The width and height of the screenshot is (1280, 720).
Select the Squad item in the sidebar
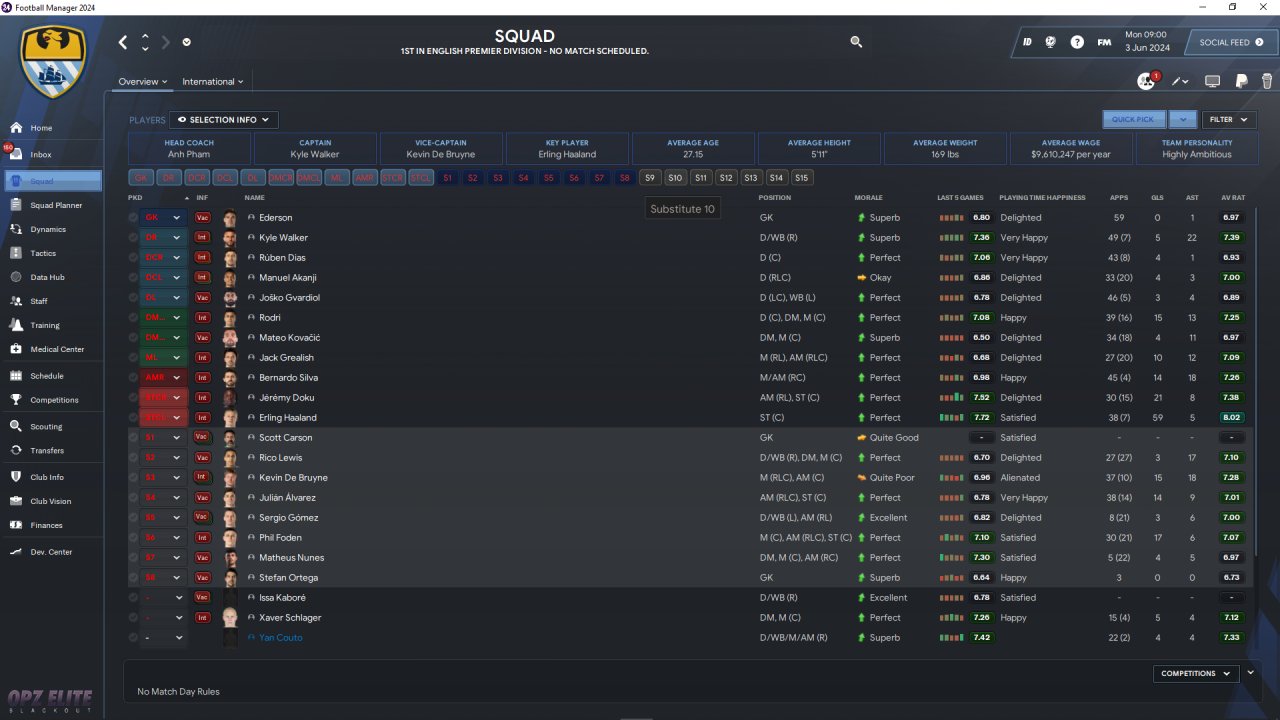pyautogui.click(x=52, y=181)
